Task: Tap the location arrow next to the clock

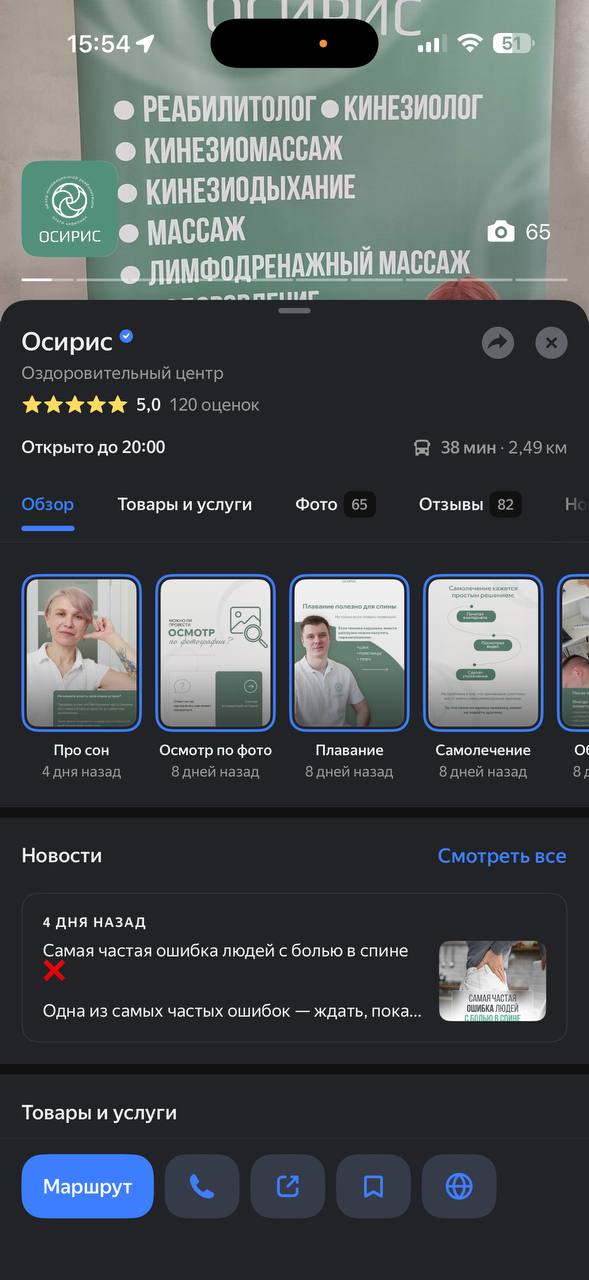Action: (x=146, y=44)
